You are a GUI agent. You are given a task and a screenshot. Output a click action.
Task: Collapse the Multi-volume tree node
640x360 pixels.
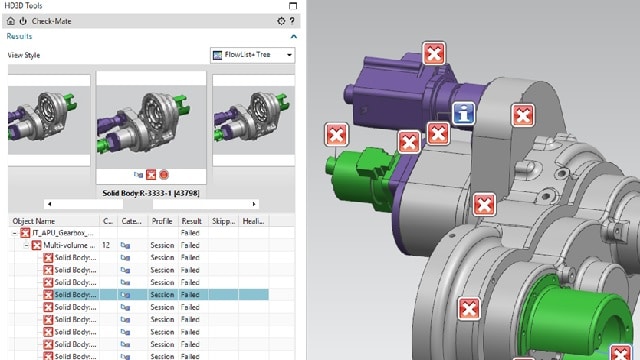[26, 245]
